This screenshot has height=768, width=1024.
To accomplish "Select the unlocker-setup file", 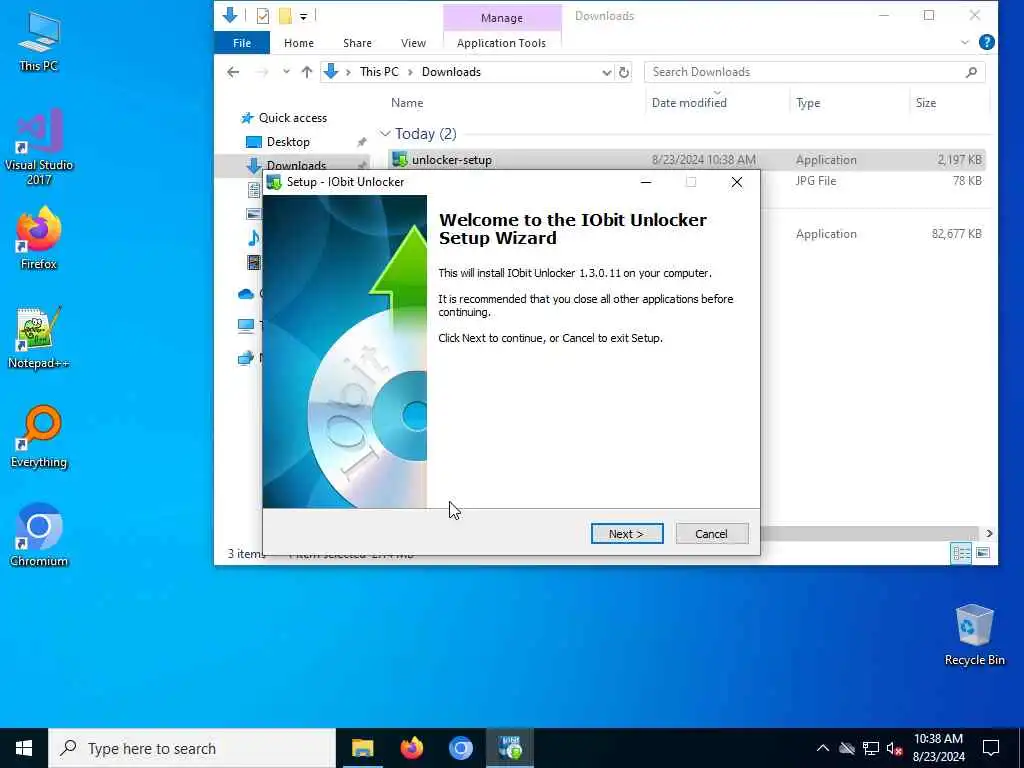I will point(686,159).
